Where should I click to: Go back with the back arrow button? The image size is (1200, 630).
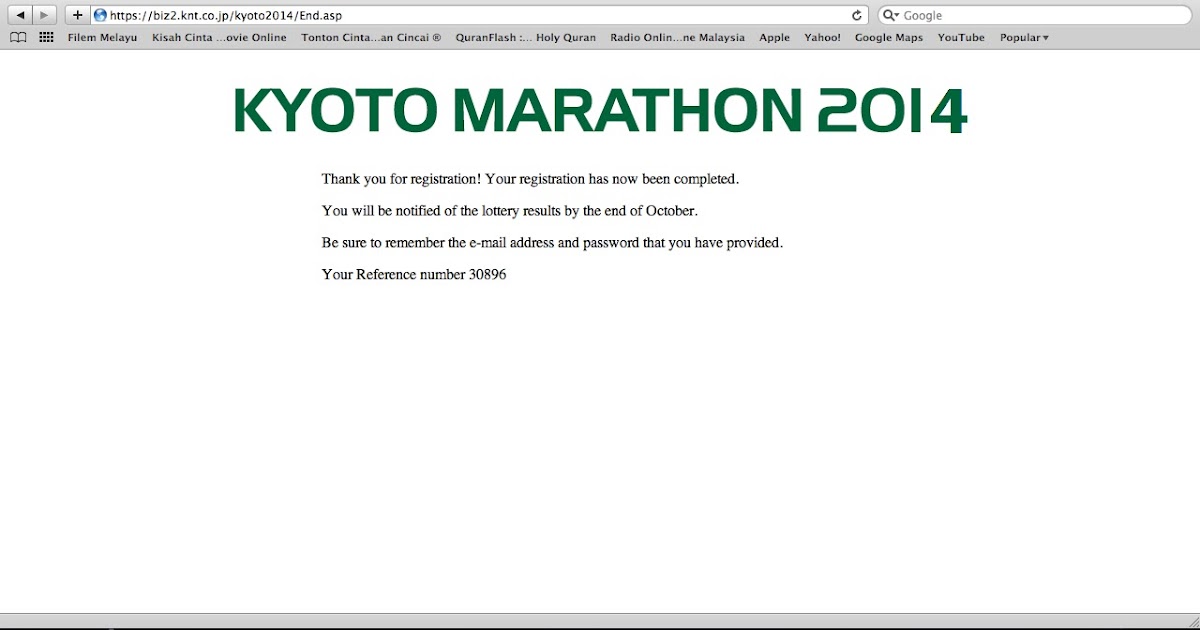coord(19,15)
